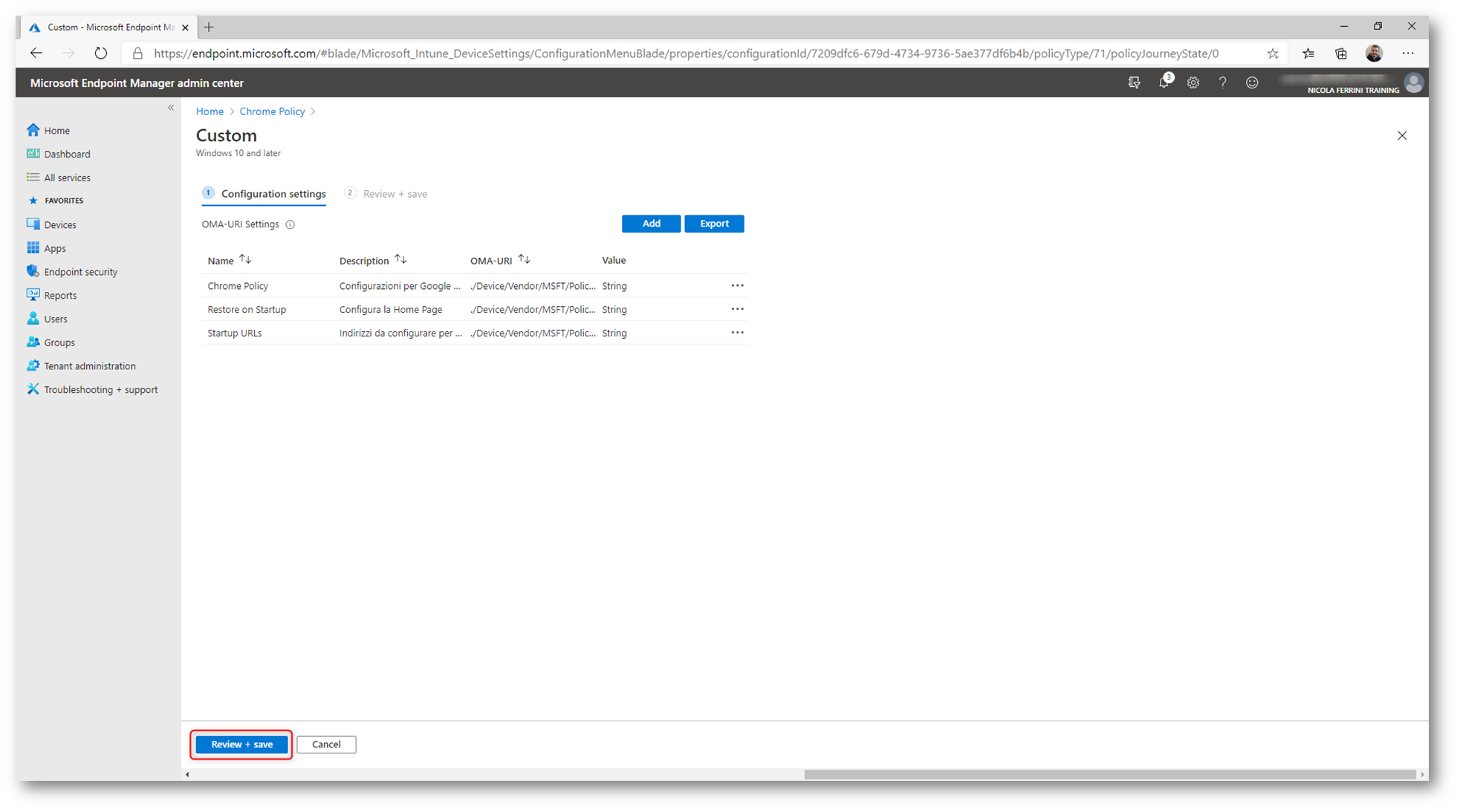The image size is (1460, 812).
Task: Collapse the sidebar with the double chevron
Action: tap(171, 108)
